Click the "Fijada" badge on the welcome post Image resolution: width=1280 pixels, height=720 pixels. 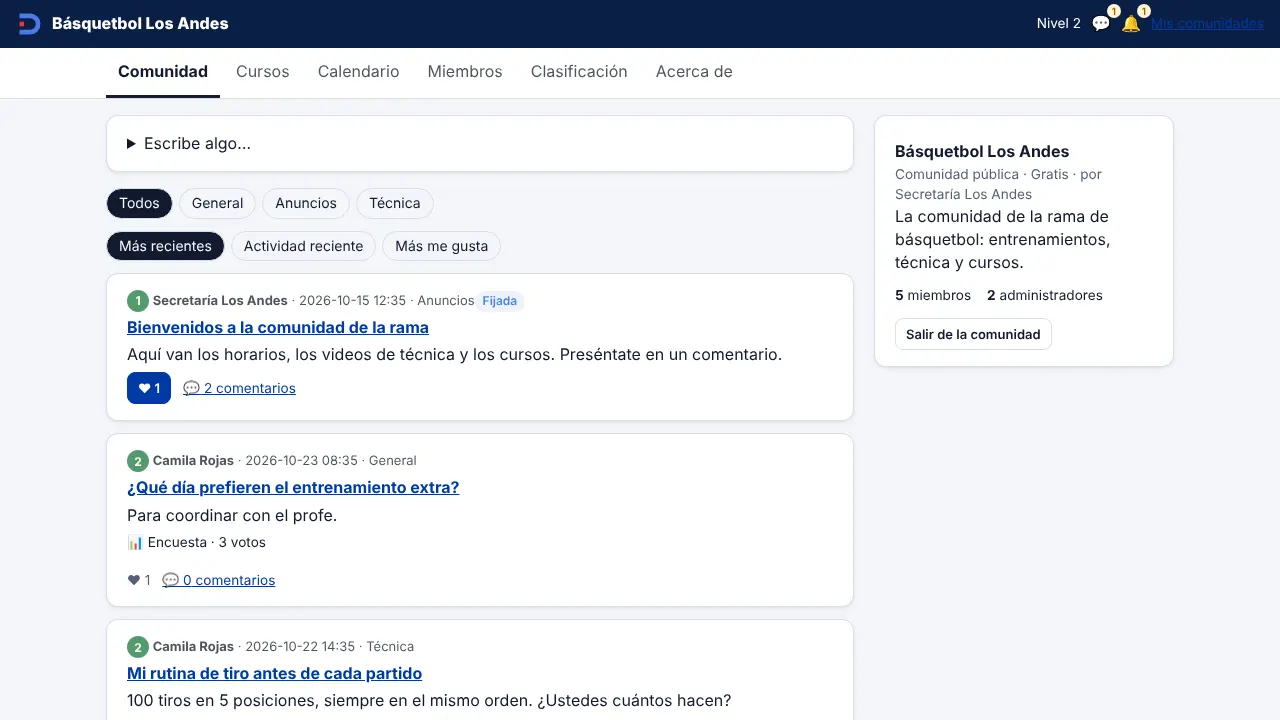coord(500,301)
